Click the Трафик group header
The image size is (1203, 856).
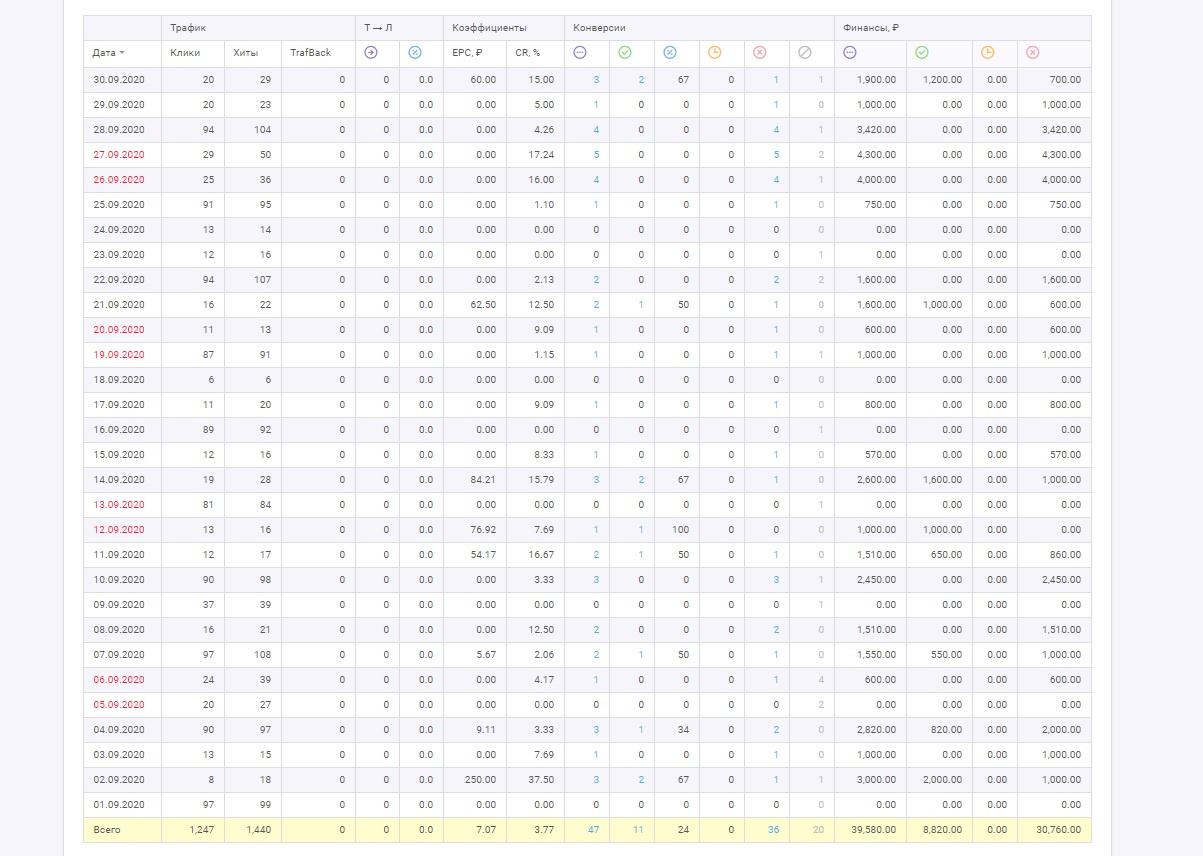(188, 28)
